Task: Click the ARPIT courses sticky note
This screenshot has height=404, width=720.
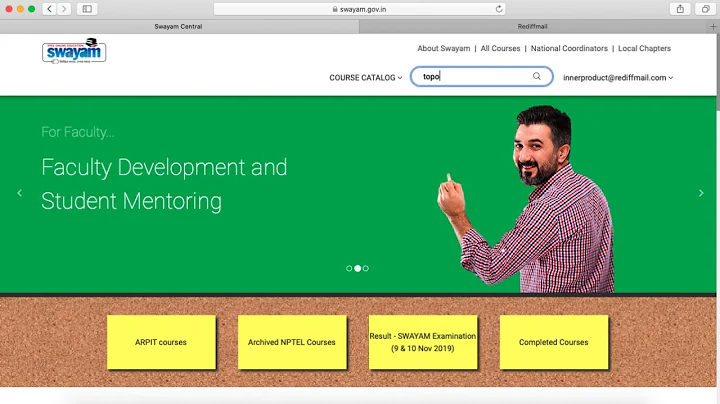Action: point(161,342)
